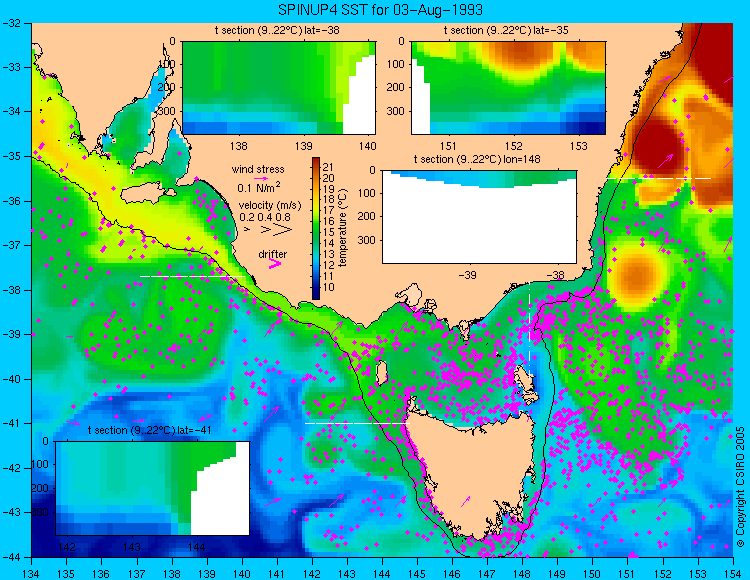
Task: Open the lat=-38 temperature section plot
Action: 279,88
